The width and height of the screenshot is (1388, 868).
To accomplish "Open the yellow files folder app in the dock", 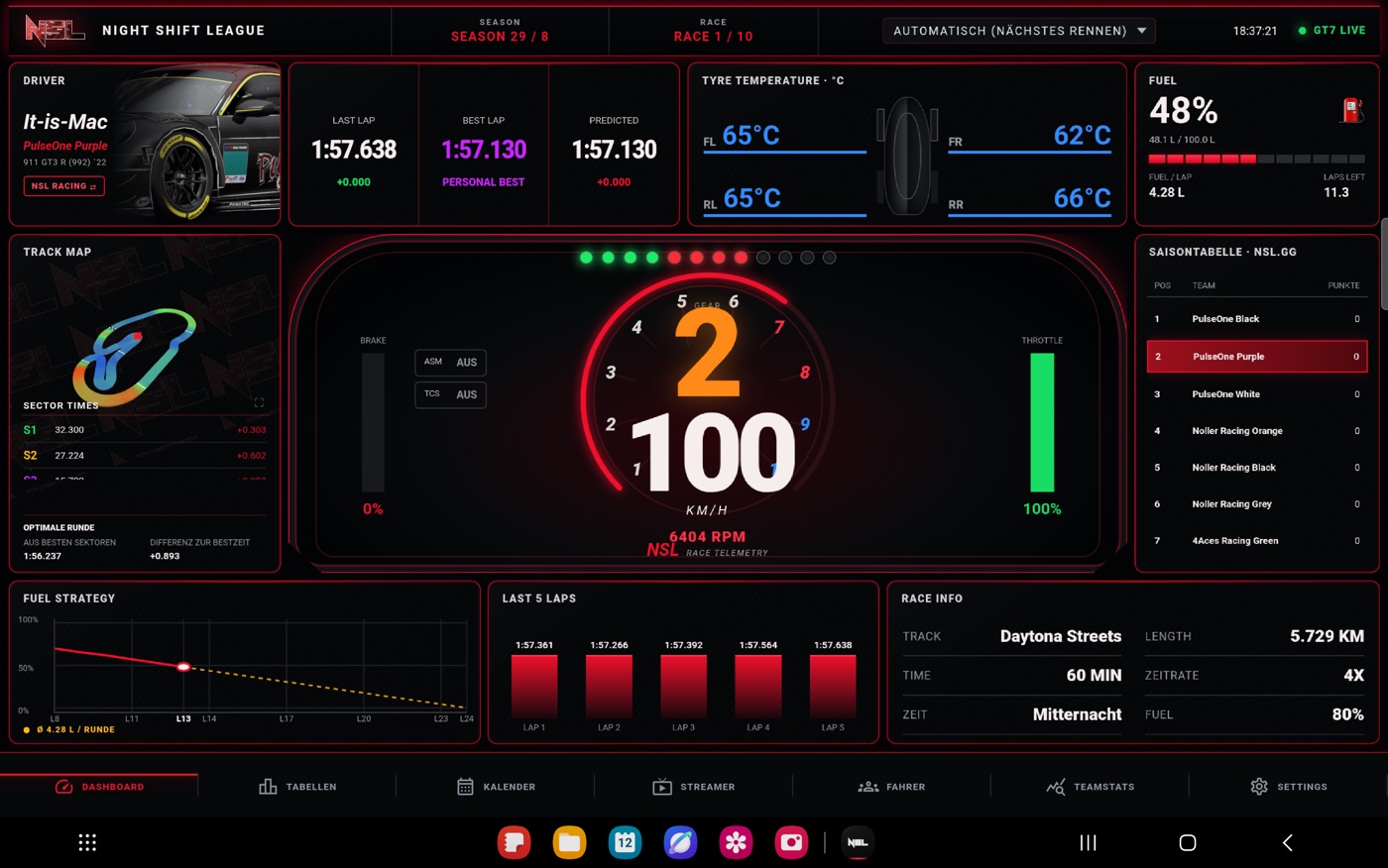I will (569, 842).
